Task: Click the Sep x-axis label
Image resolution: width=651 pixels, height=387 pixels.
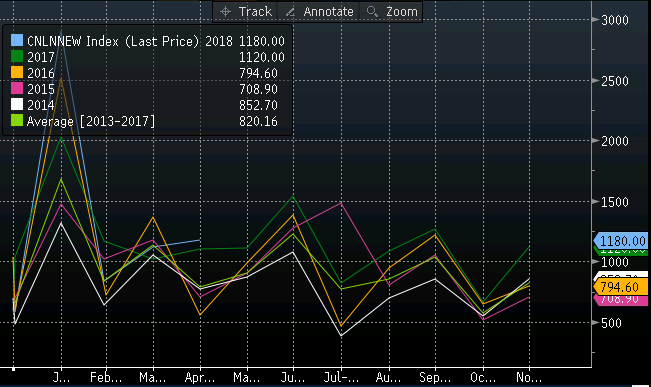Action: tap(435, 377)
